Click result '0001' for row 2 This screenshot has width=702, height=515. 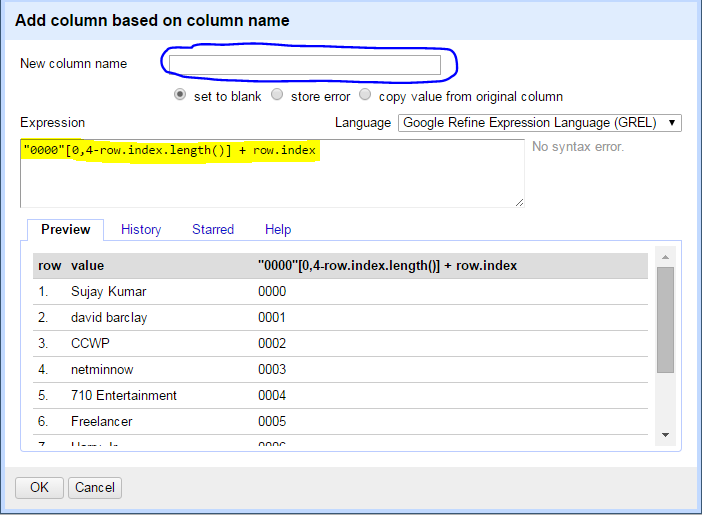[272, 318]
